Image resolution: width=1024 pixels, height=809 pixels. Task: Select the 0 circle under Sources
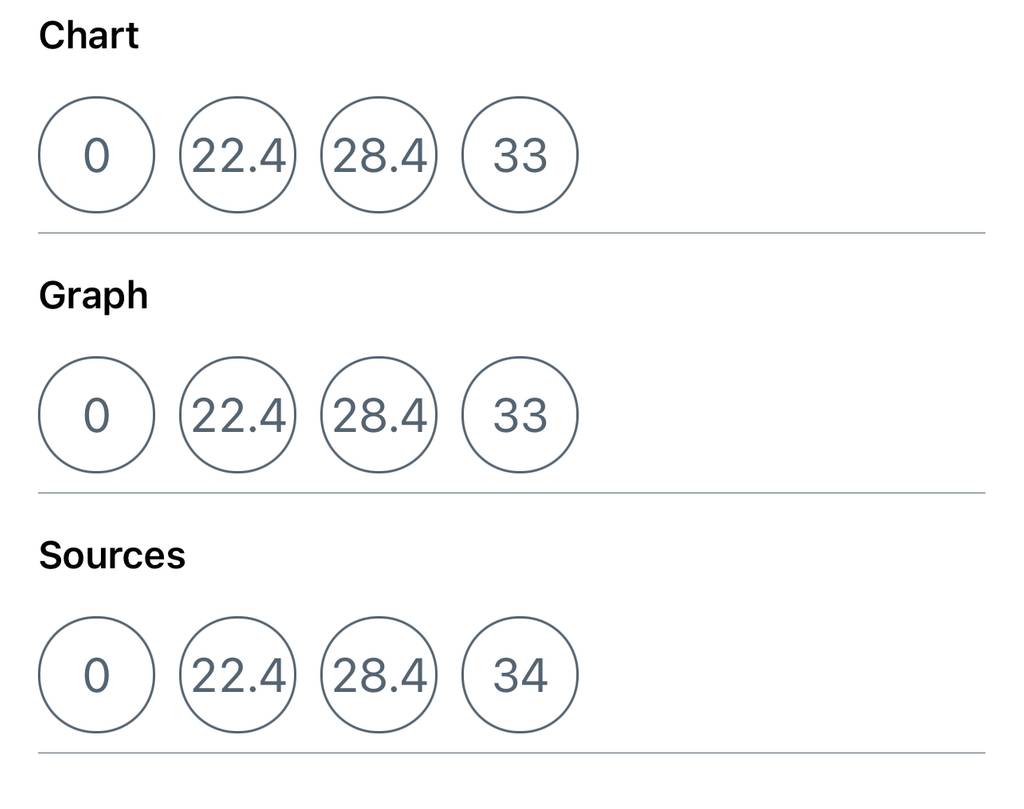click(x=97, y=674)
